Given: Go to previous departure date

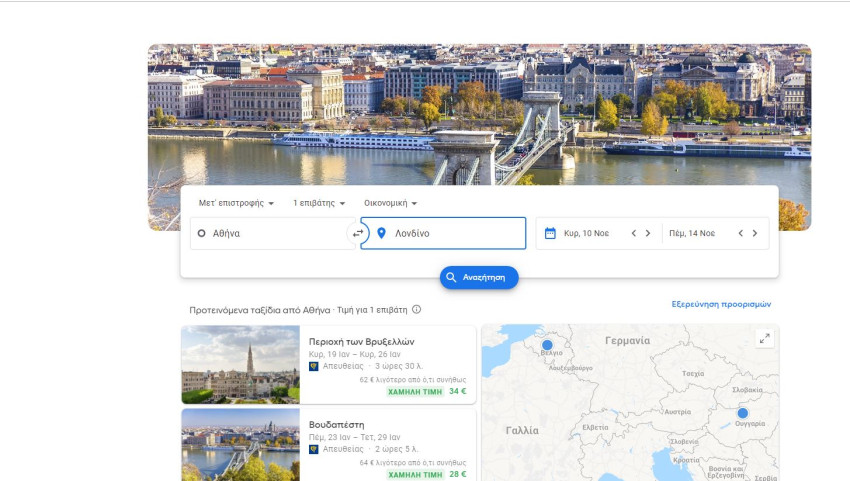Looking at the screenshot, I should click(x=633, y=233).
